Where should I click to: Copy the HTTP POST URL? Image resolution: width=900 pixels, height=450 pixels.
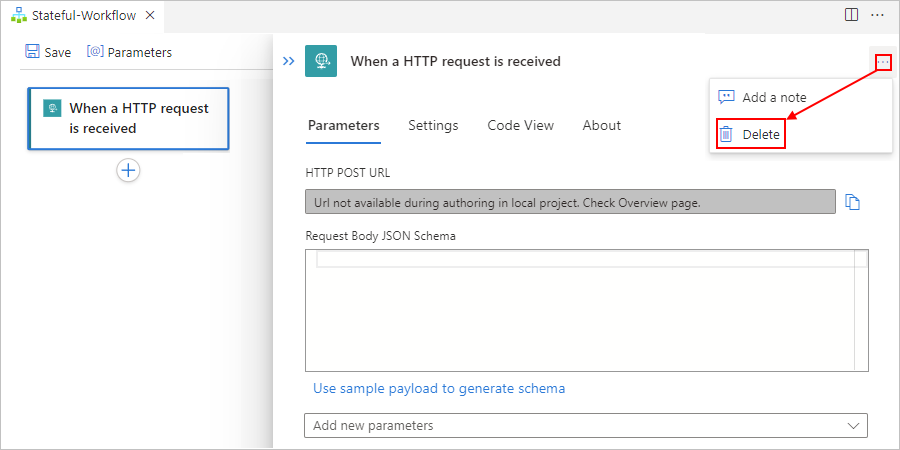coord(852,202)
